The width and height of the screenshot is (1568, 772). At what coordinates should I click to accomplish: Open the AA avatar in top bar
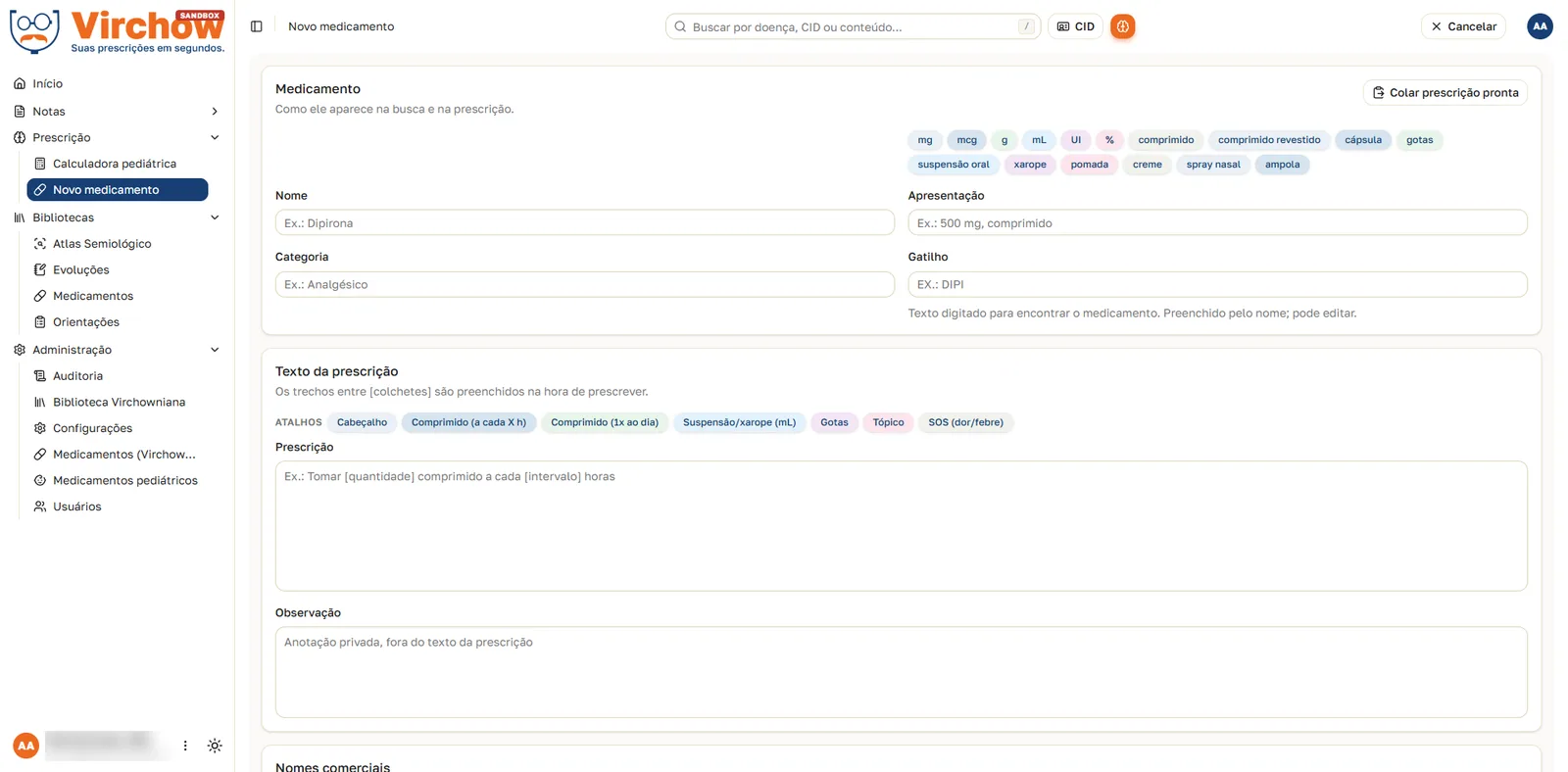[x=1540, y=26]
